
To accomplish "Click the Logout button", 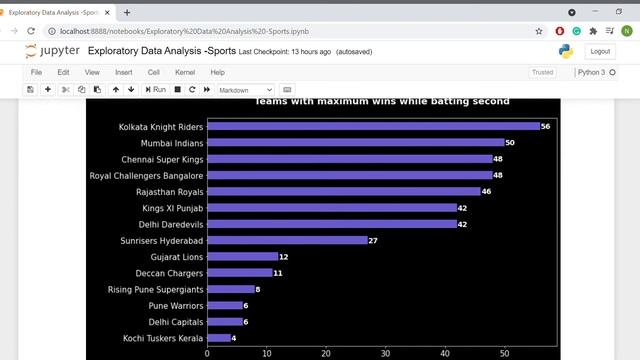I will [600, 51].
